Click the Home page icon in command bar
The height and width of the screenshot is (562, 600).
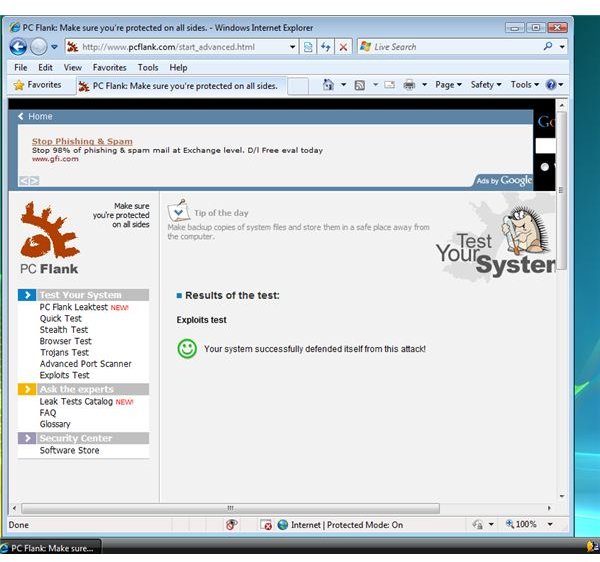pos(328,85)
